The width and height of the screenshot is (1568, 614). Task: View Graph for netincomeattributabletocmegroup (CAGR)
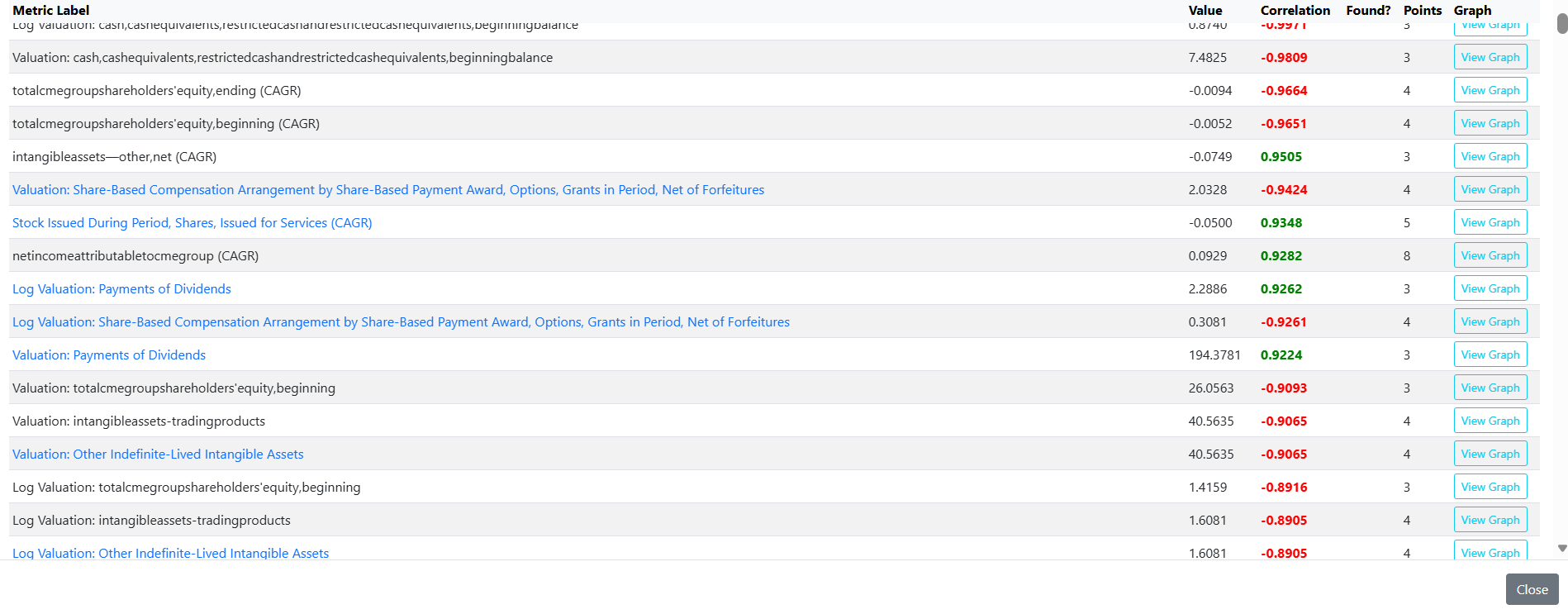(x=1490, y=255)
